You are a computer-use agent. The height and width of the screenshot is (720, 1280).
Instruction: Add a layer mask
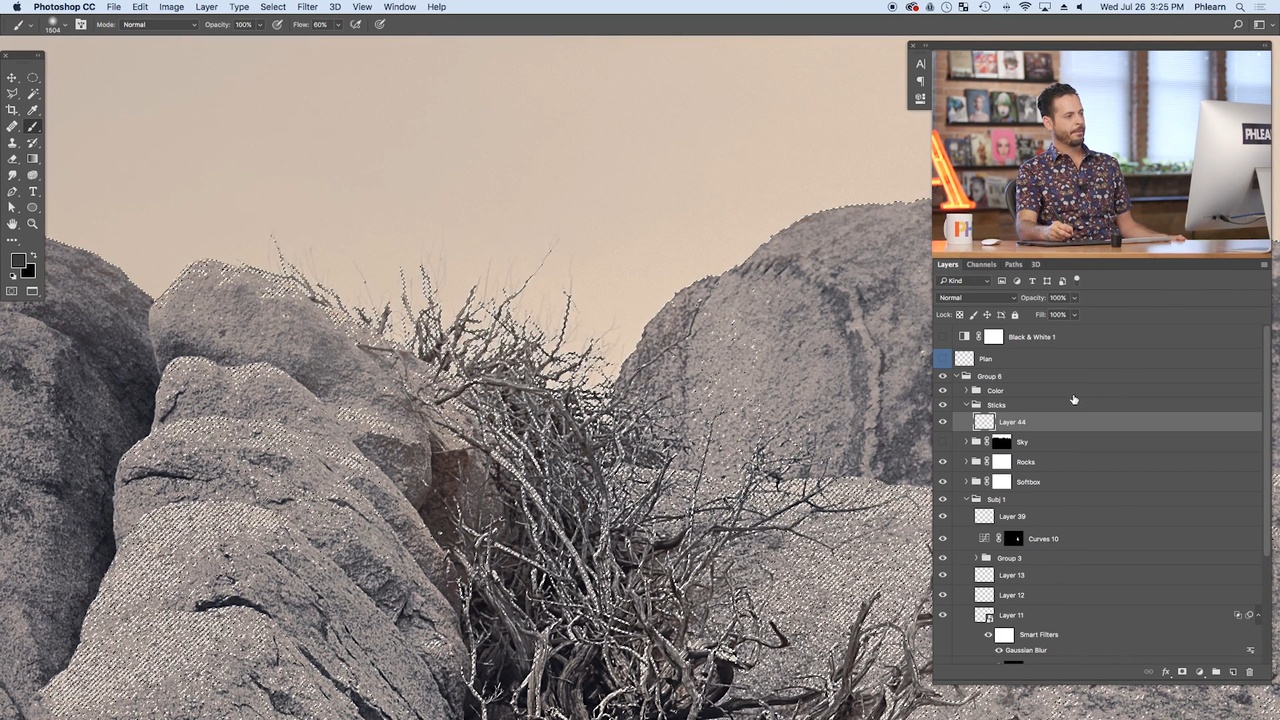[x=1182, y=672]
